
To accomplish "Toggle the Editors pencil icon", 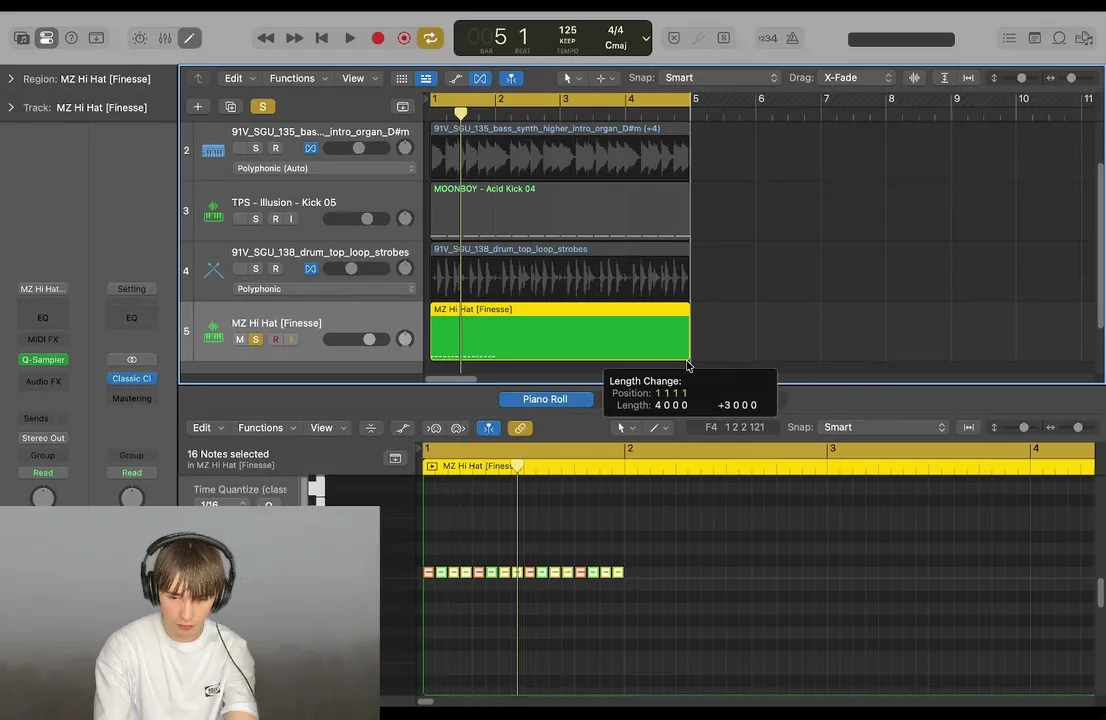I will coord(190,38).
